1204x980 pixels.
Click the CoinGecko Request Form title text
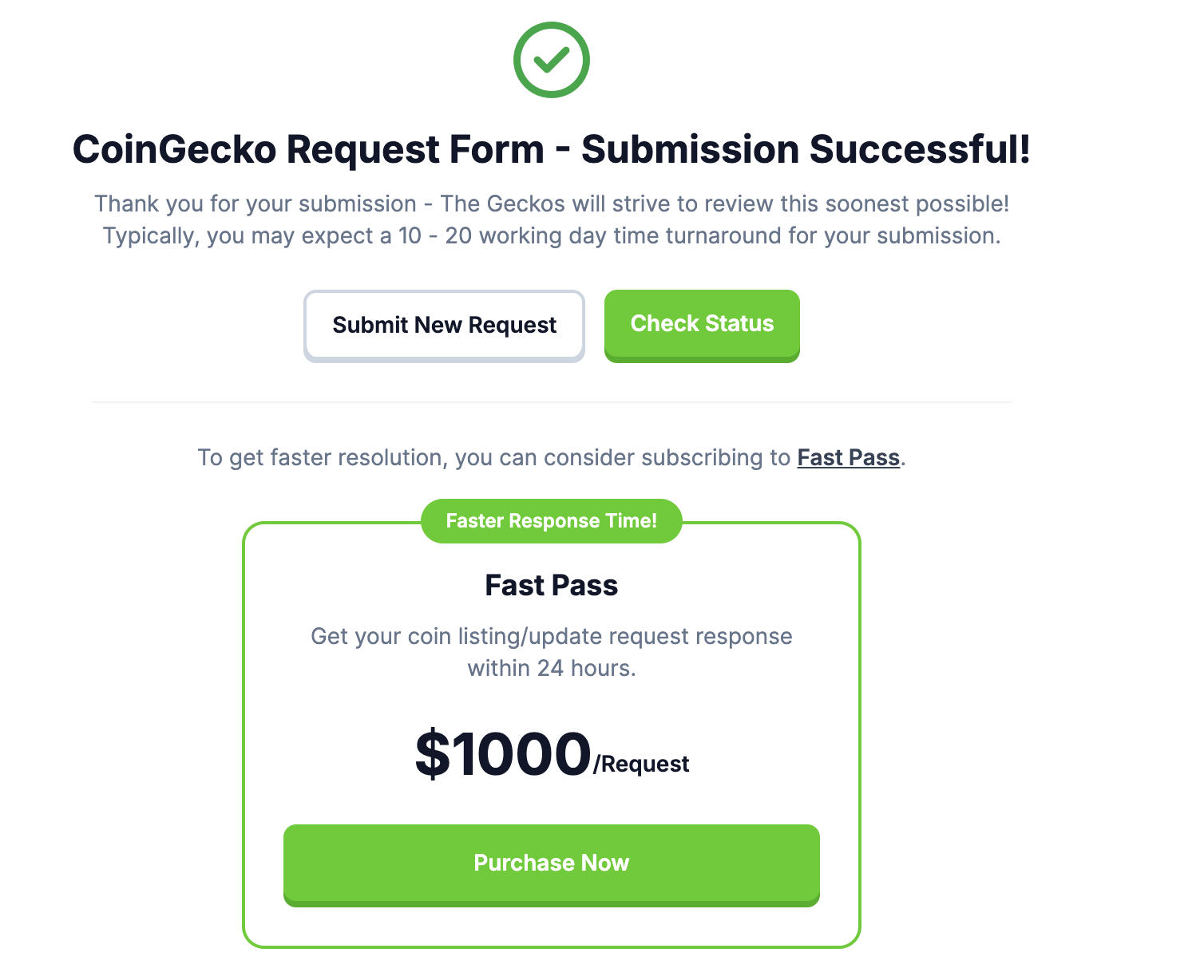point(319,149)
